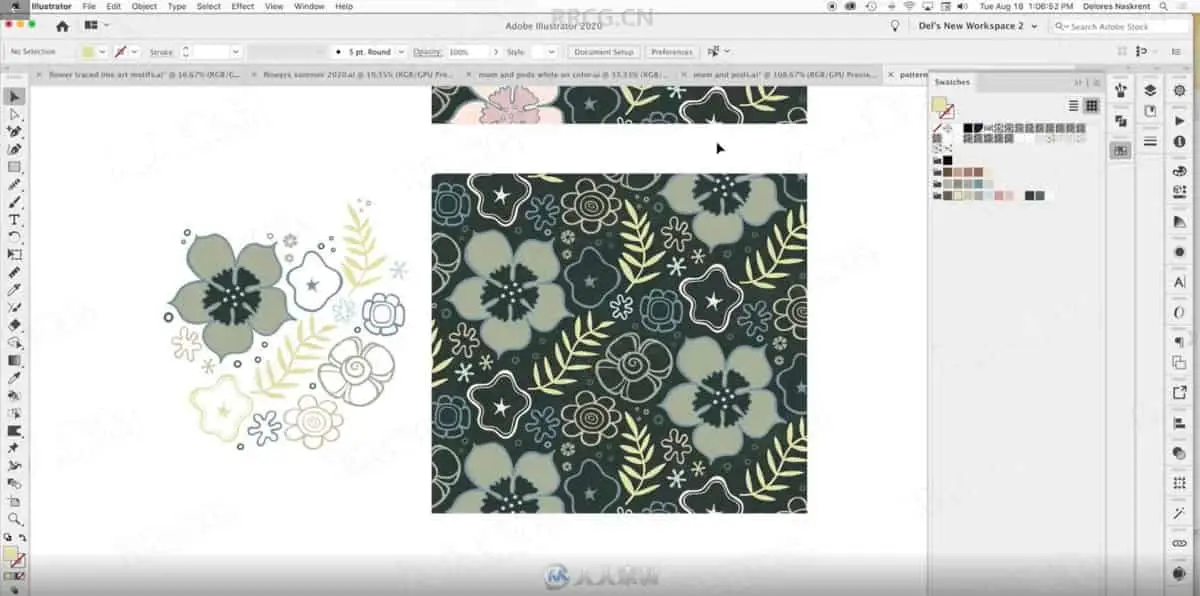Open the '5 pt. Round' brush dropdown
The width and height of the screenshot is (1200, 596).
(x=401, y=51)
